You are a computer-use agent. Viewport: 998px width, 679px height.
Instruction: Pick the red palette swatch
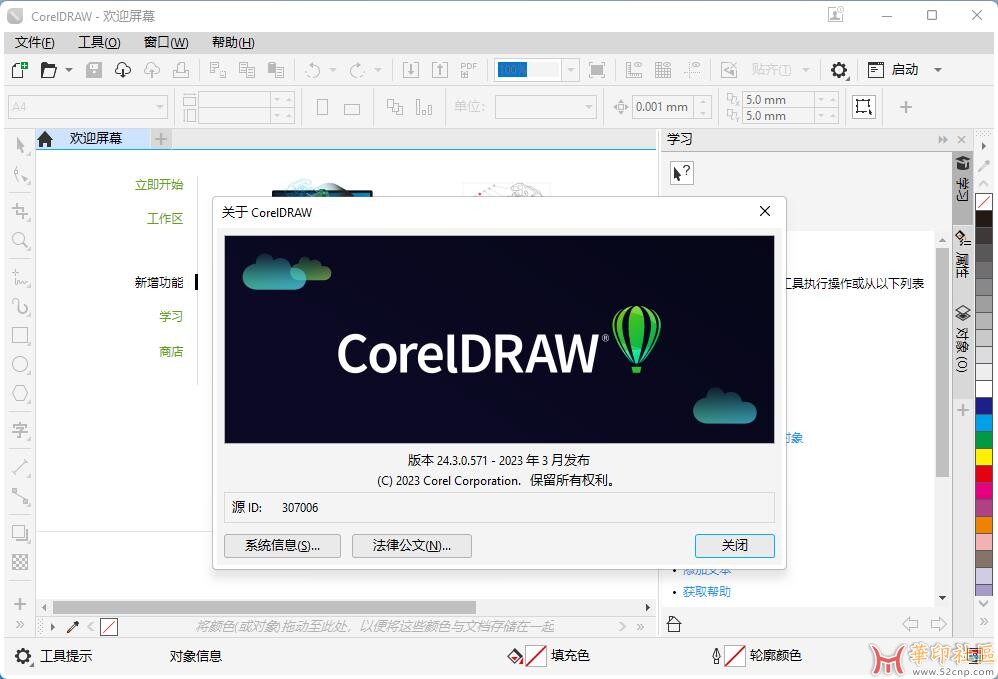click(984, 473)
